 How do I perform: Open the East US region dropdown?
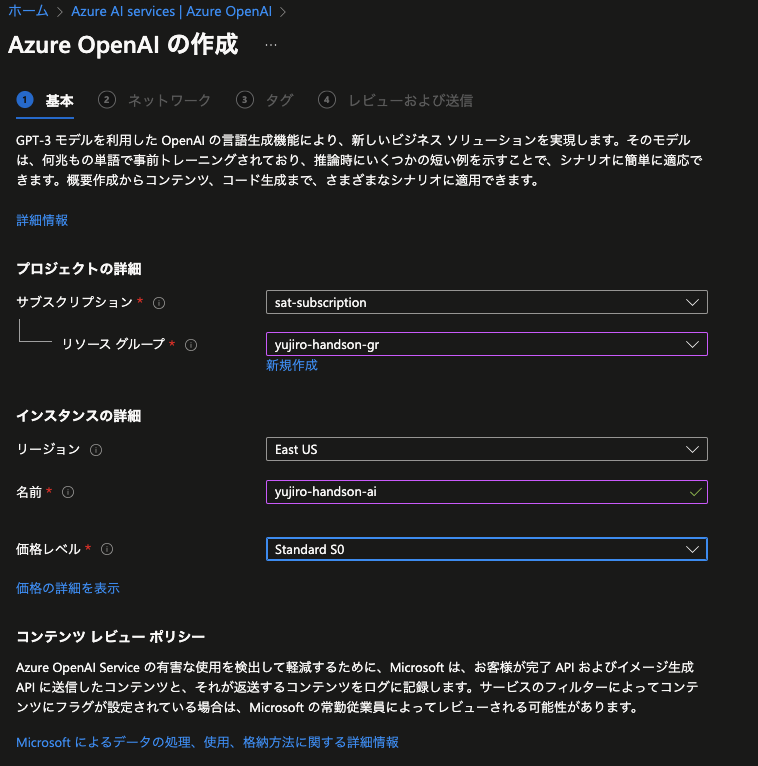[x=486, y=449]
